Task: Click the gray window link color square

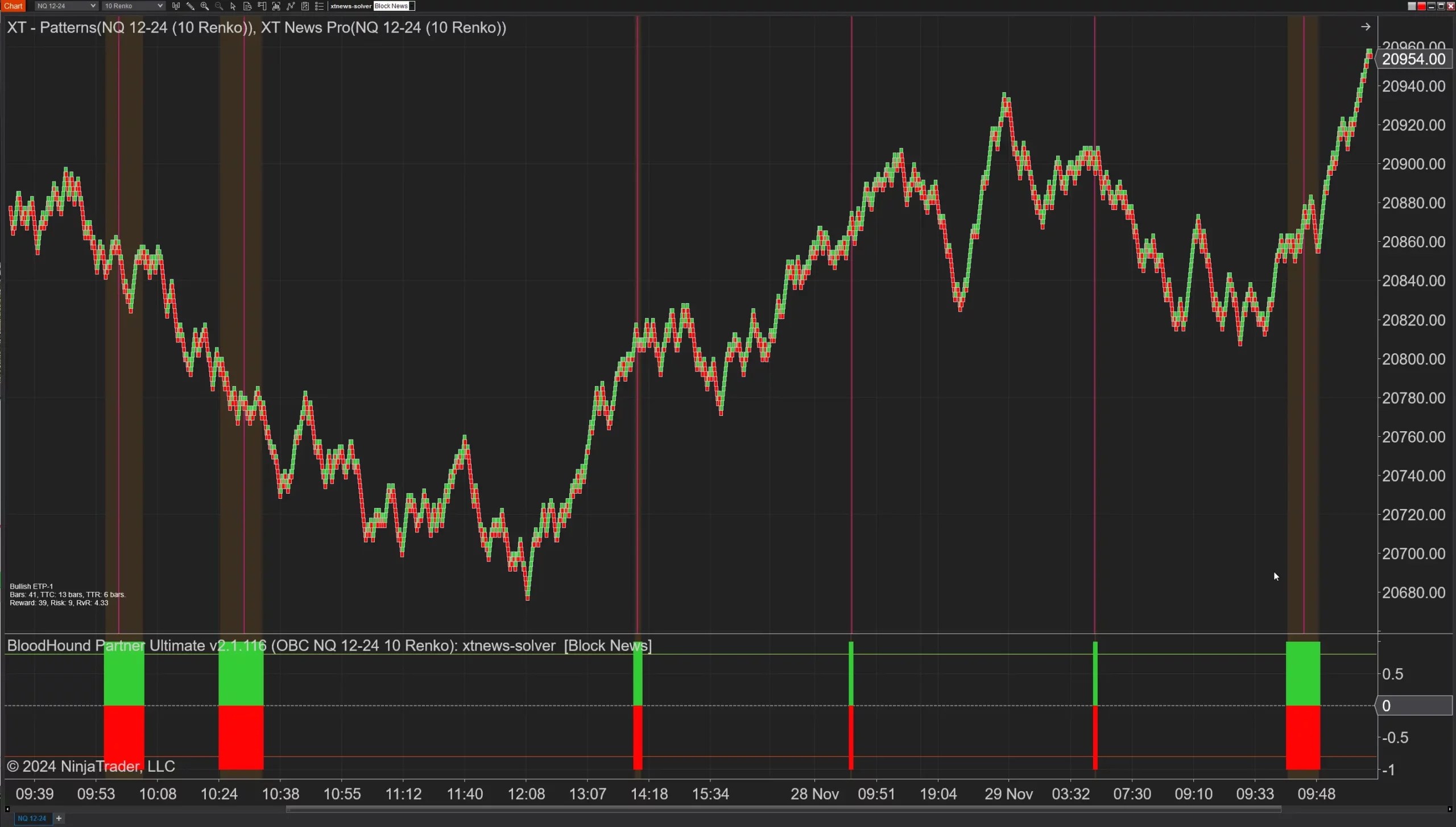Action: click(1412, 6)
